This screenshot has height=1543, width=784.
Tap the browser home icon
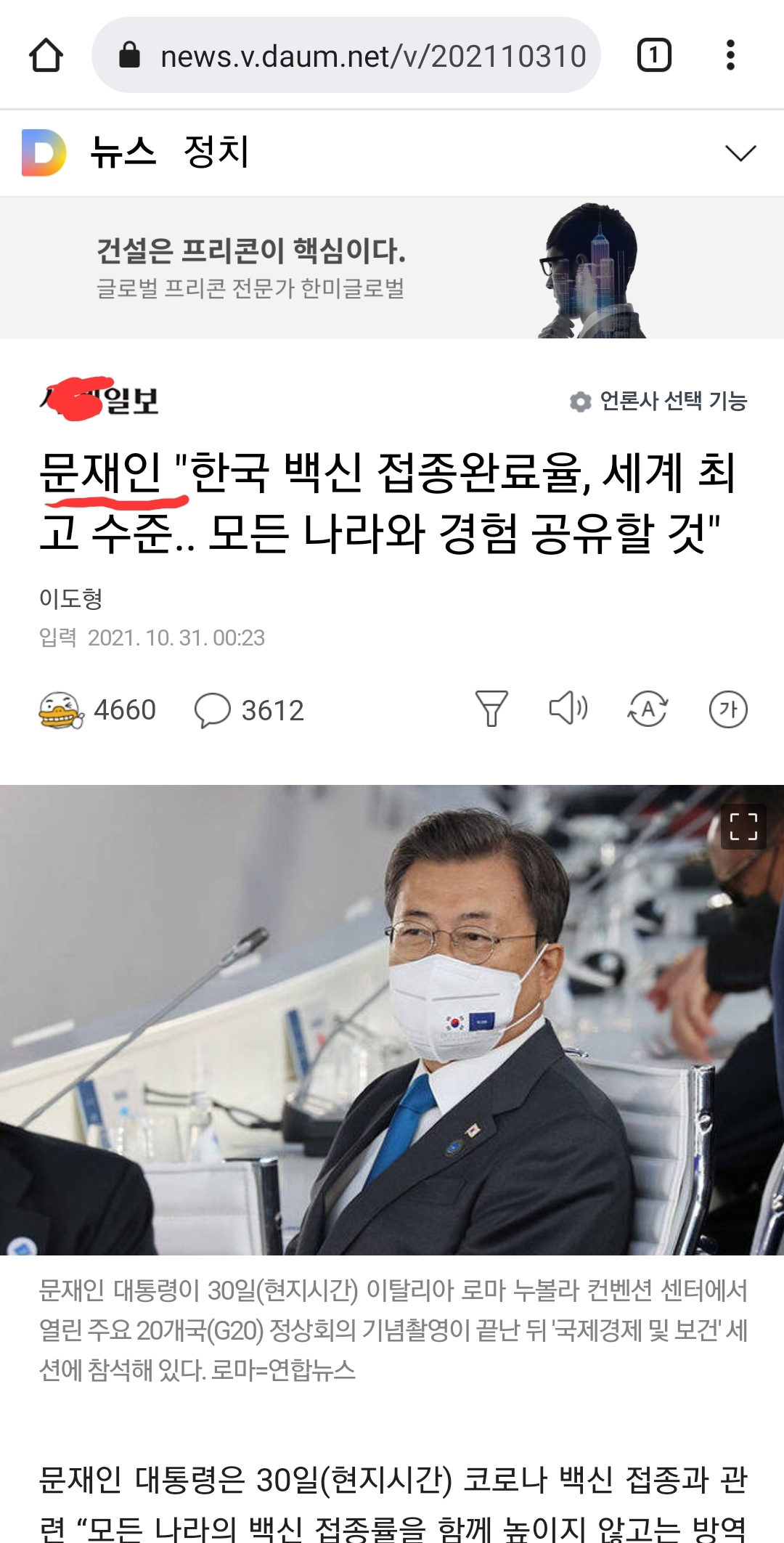[46, 55]
